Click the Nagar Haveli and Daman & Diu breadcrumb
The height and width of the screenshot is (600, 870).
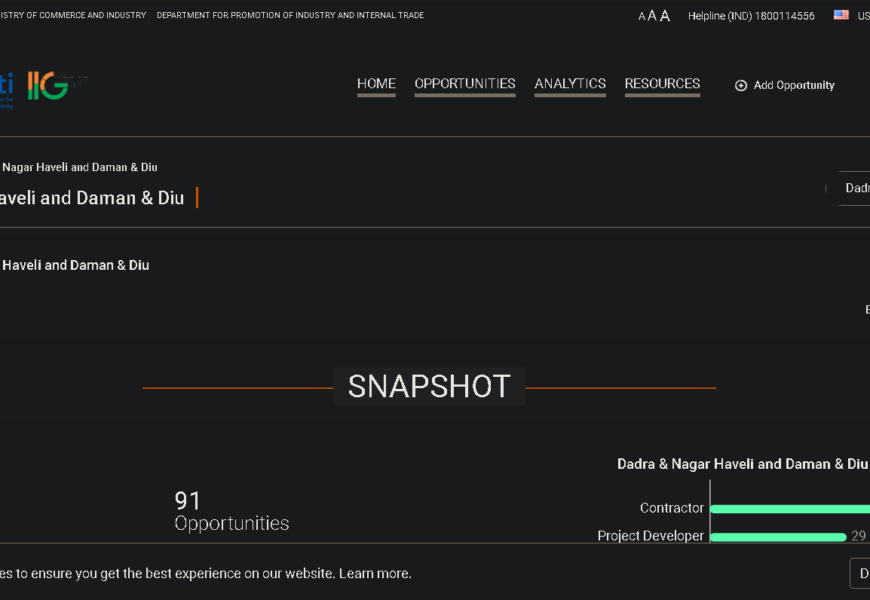[79, 167]
